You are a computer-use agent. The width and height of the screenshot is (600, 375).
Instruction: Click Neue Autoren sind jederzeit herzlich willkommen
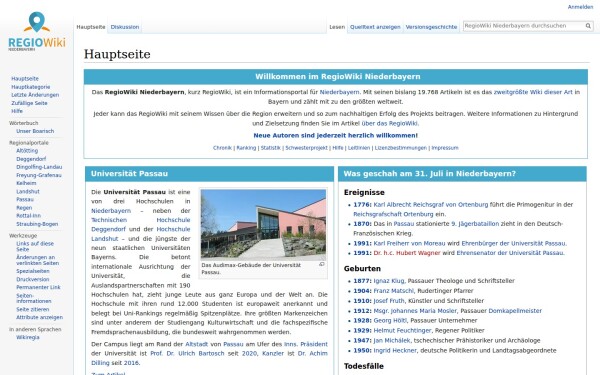[336, 135]
